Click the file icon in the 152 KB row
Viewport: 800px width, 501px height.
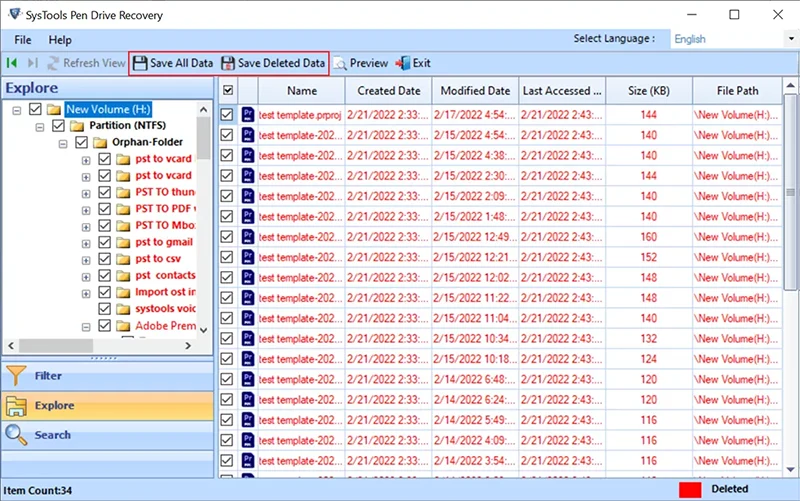click(248, 257)
